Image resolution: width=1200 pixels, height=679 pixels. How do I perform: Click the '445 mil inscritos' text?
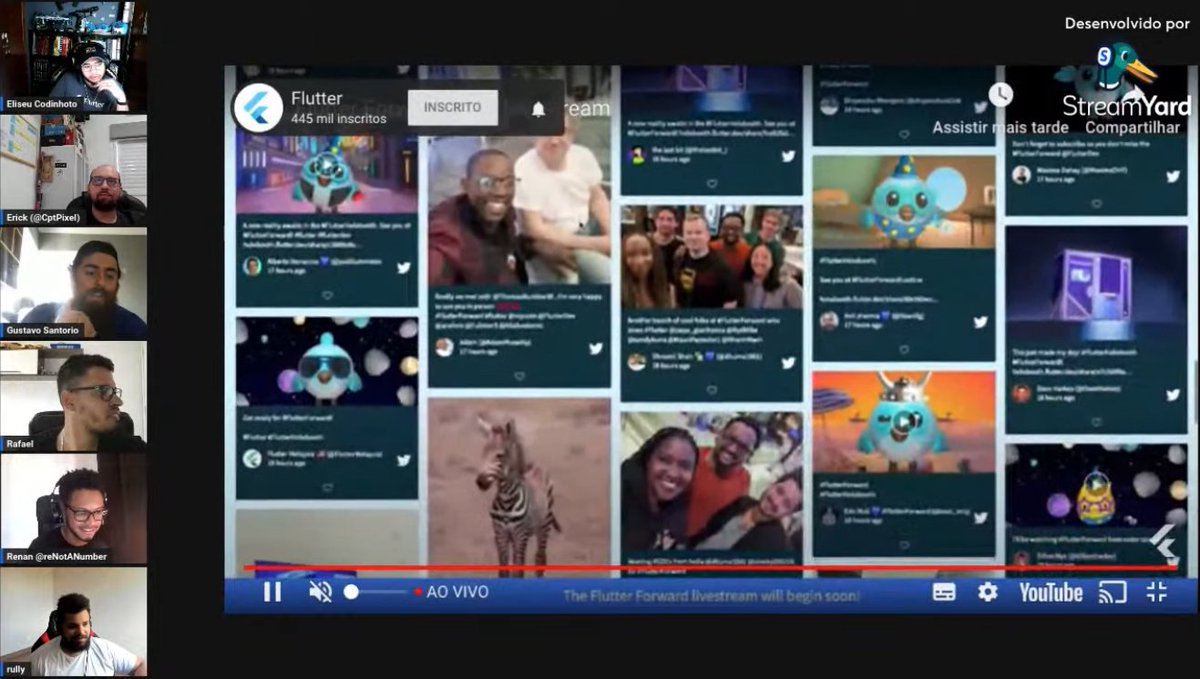click(x=339, y=118)
